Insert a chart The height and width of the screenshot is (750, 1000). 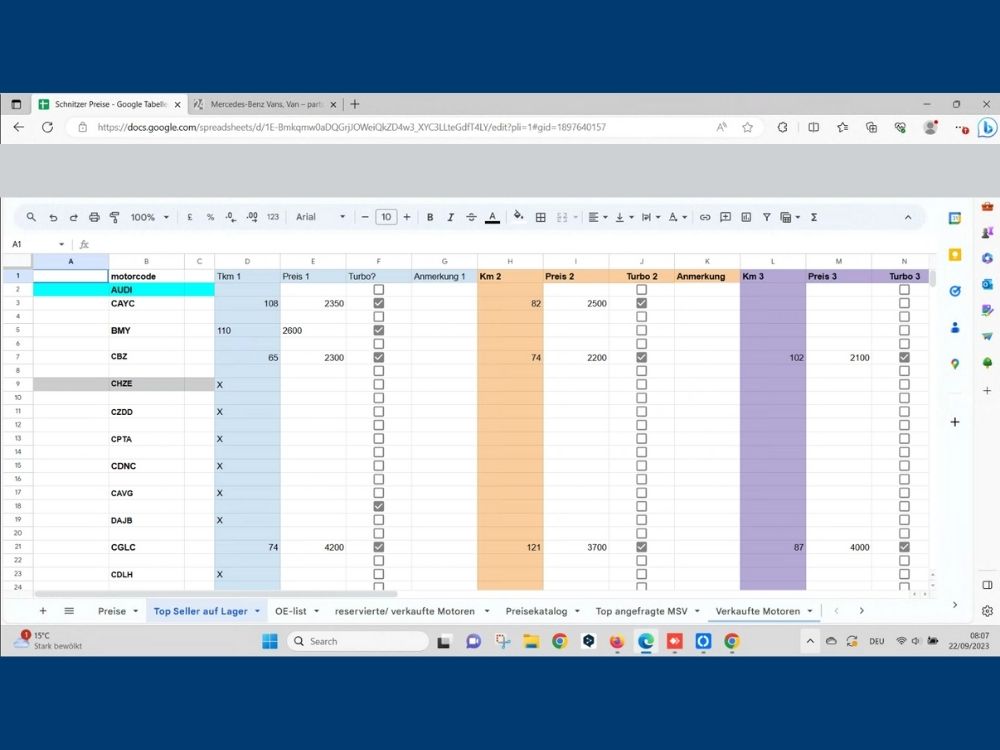[746, 217]
